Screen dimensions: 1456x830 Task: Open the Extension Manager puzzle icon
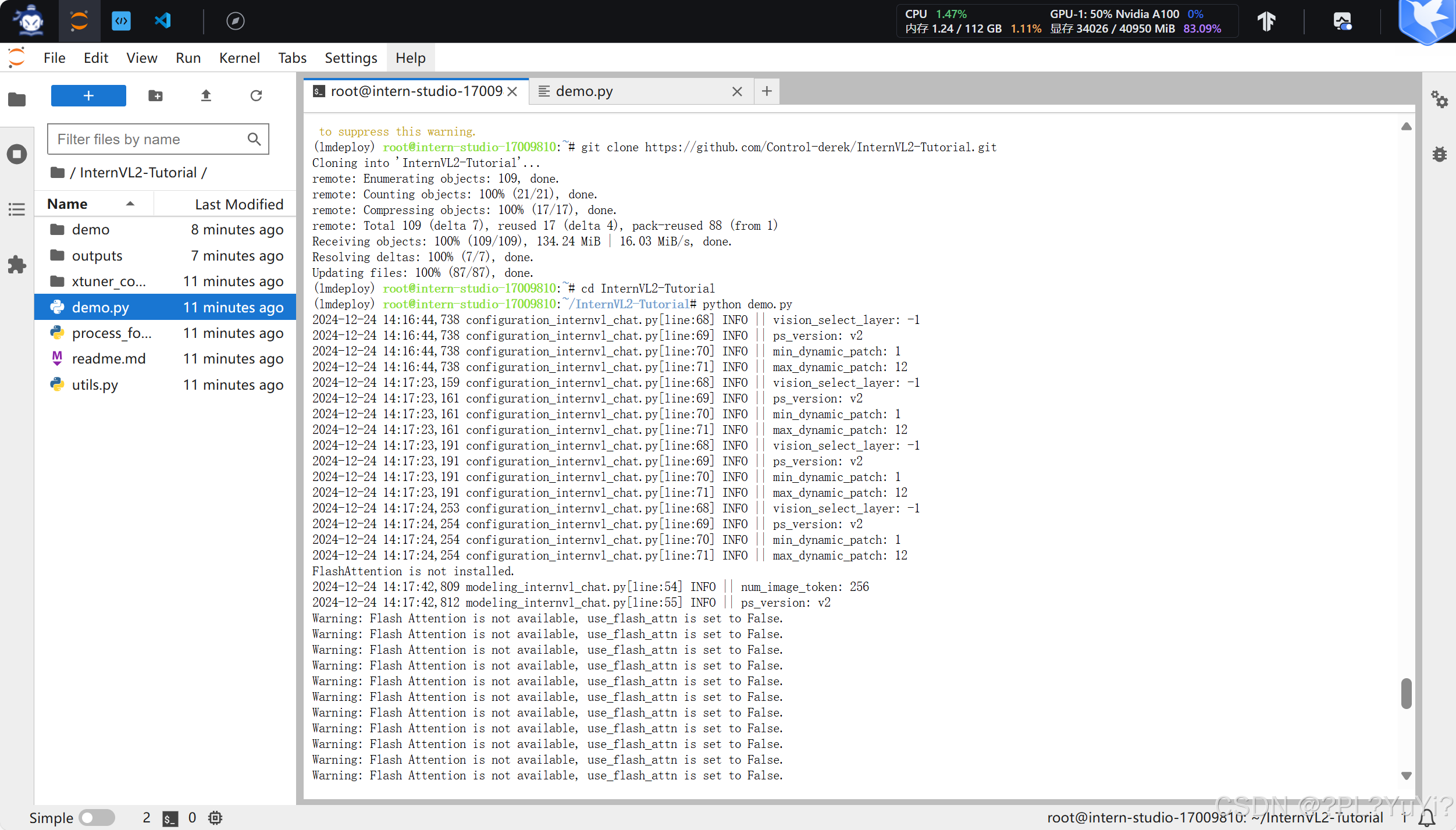click(x=17, y=265)
